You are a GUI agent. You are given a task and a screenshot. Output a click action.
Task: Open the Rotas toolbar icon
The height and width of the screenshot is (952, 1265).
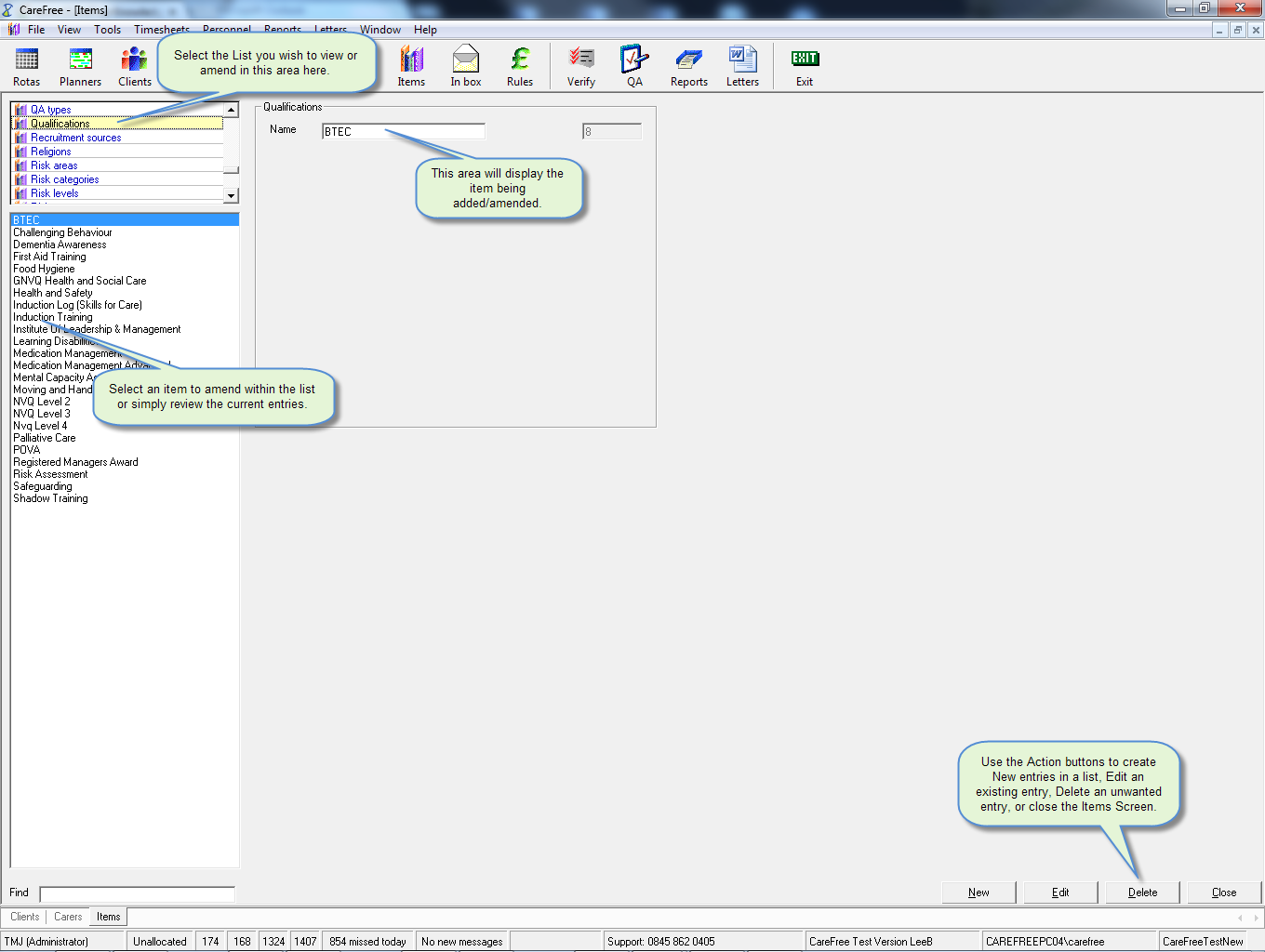pyautogui.click(x=27, y=66)
